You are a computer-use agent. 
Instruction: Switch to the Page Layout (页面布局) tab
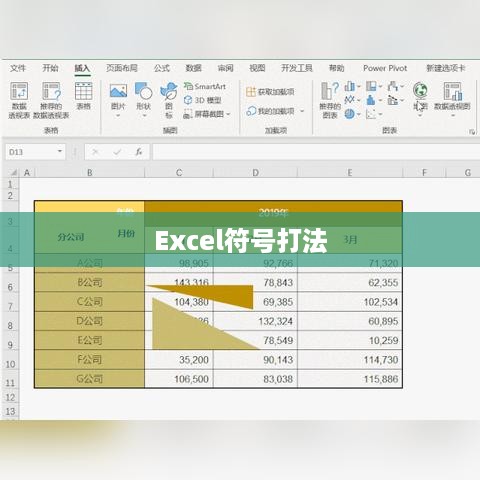tap(122, 68)
